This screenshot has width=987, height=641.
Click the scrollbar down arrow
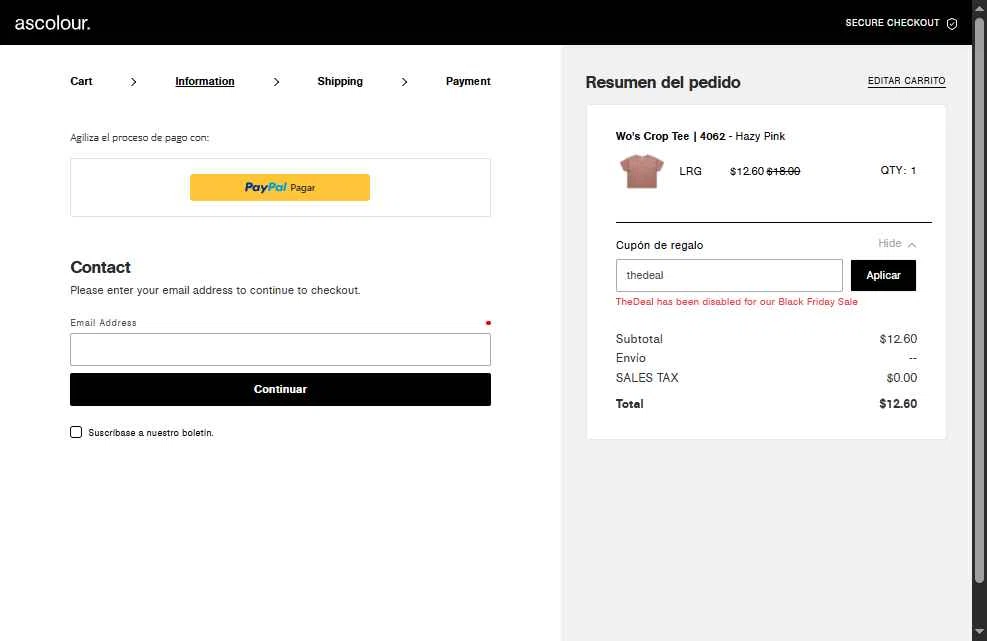[x=979, y=632]
